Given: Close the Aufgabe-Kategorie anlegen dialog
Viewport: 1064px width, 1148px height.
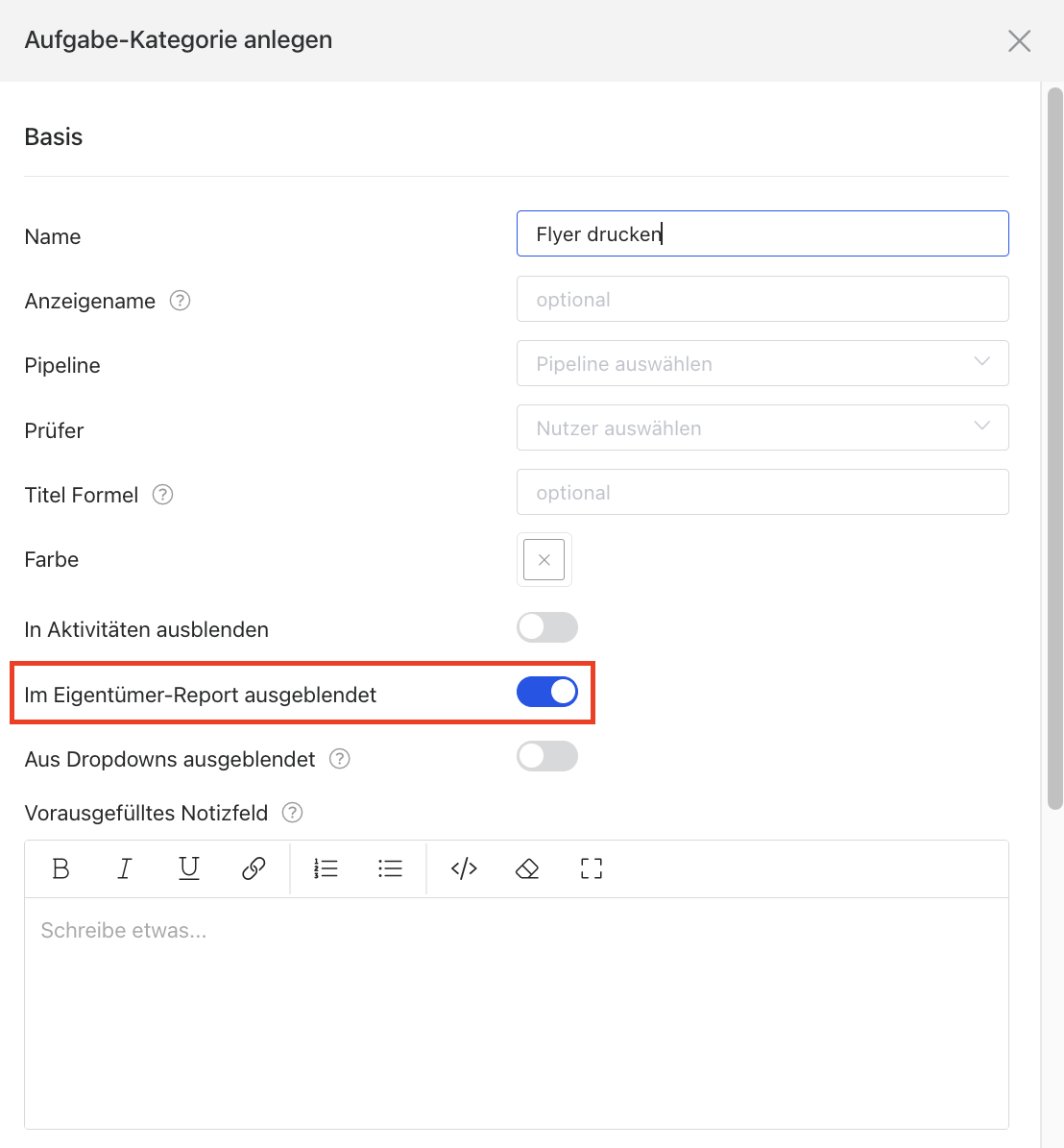Looking at the screenshot, I should [1020, 41].
